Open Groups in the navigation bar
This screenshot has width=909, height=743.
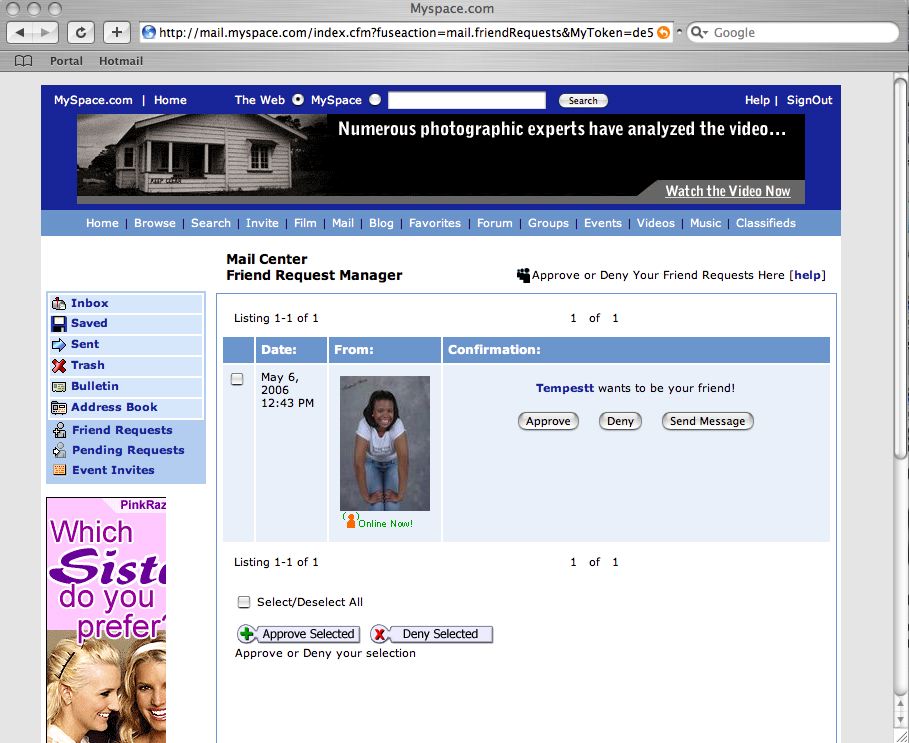tap(548, 223)
